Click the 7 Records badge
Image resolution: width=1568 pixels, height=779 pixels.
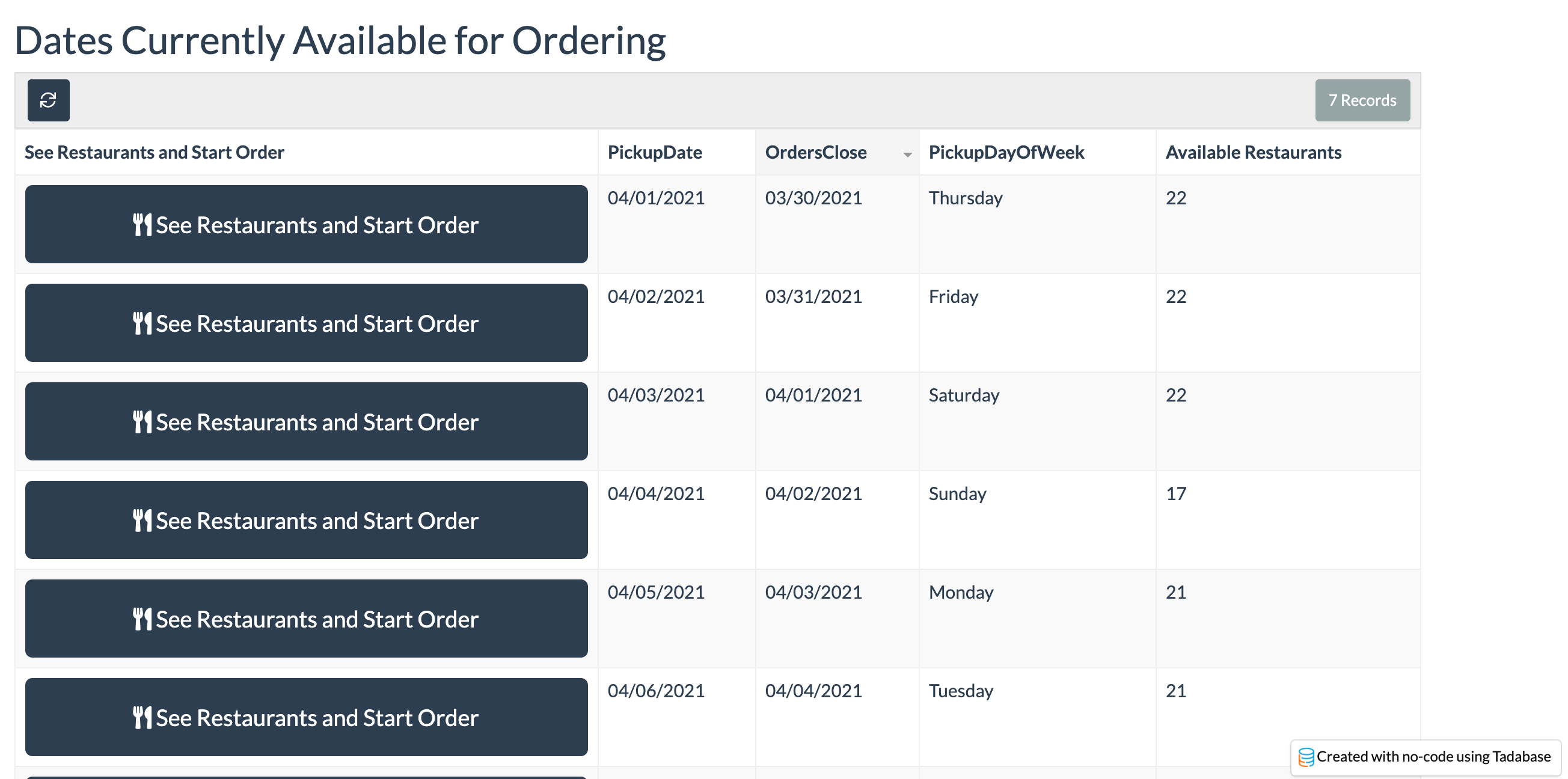click(1362, 100)
